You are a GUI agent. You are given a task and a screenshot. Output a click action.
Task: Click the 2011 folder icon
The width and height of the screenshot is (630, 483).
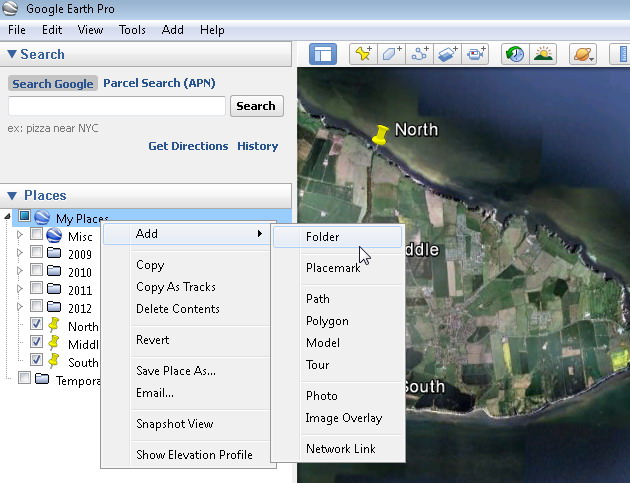click(x=54, y=289)
